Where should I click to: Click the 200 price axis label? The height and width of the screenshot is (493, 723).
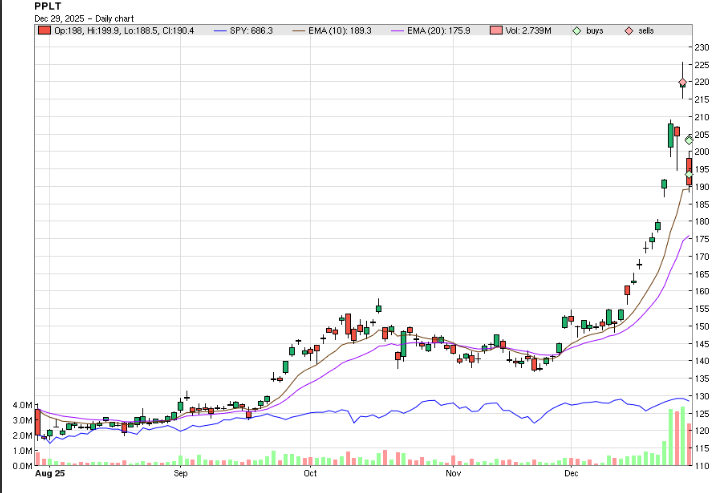click(x=702, y=152)
